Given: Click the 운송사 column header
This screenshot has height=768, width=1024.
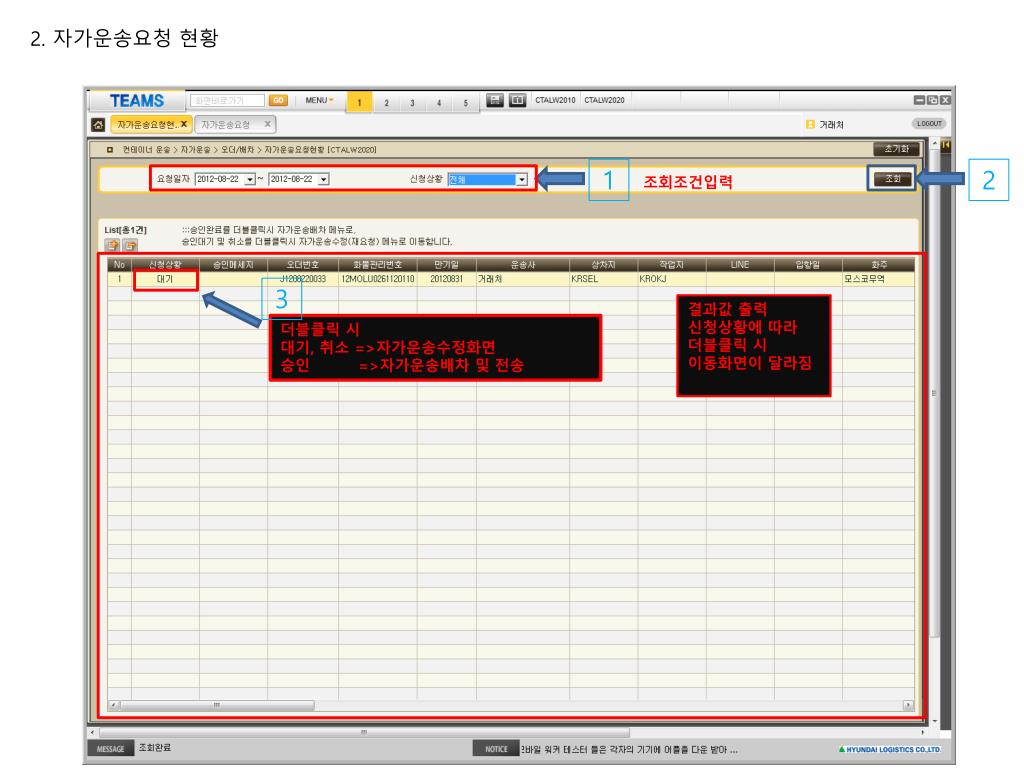Looking at the screenshot, I should [523, 264].
